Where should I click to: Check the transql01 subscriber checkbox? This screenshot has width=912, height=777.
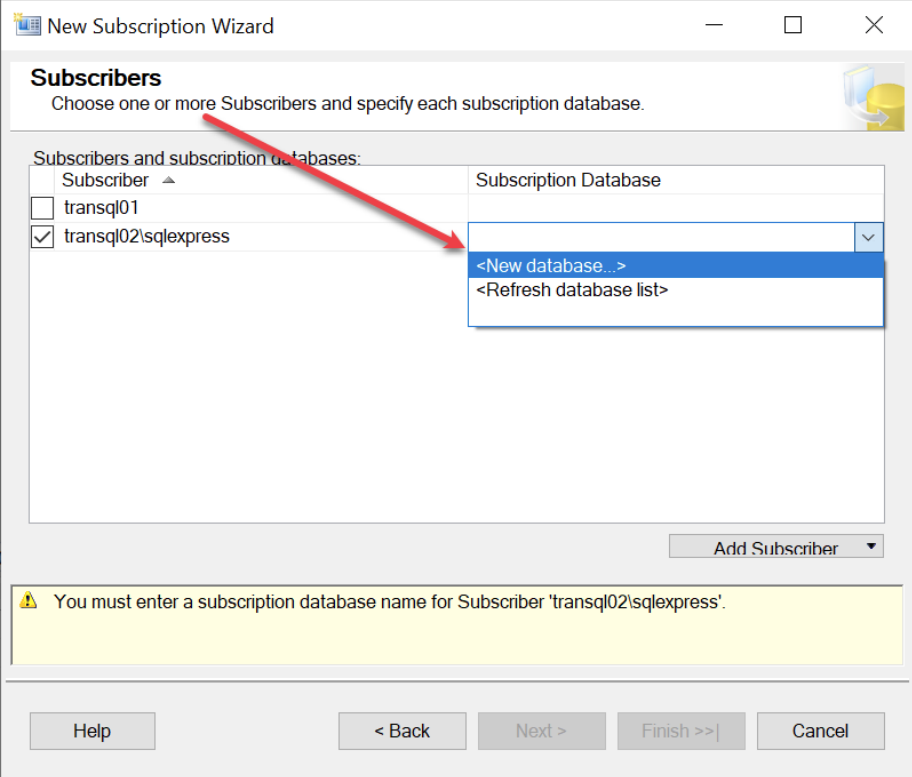[x=42, y=208]
